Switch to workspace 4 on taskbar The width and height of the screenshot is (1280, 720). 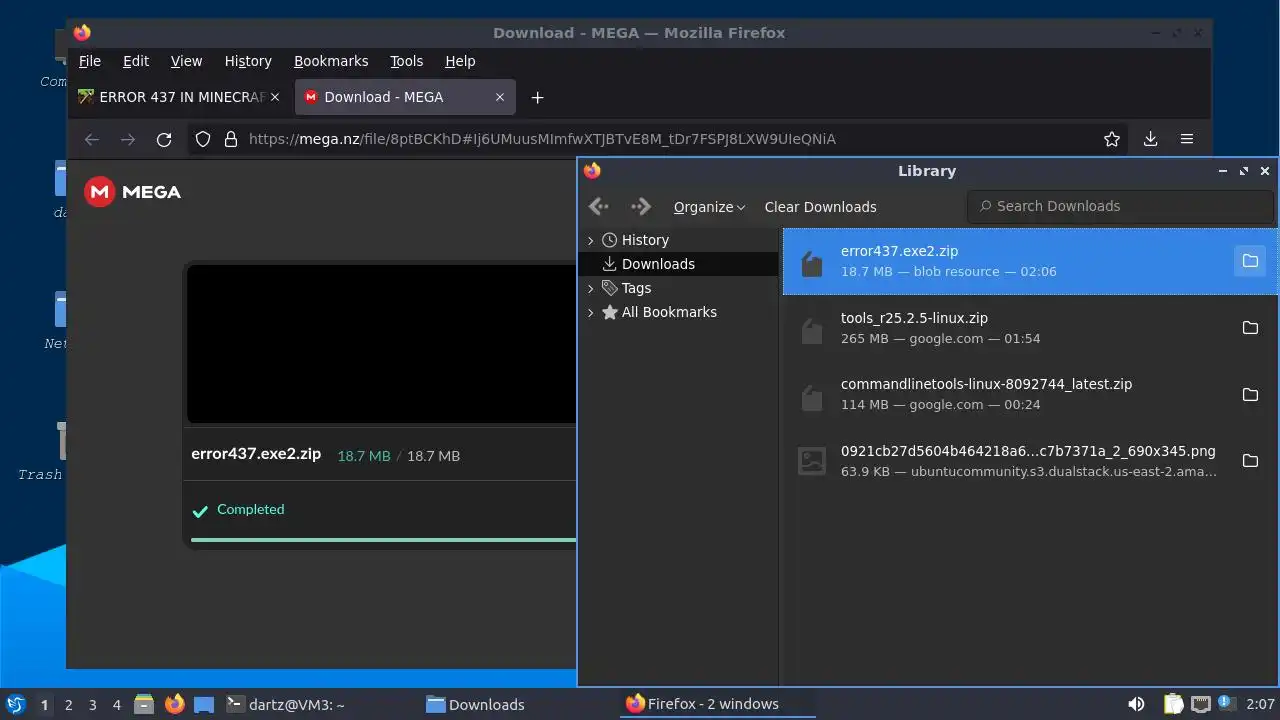pos(116,705)
